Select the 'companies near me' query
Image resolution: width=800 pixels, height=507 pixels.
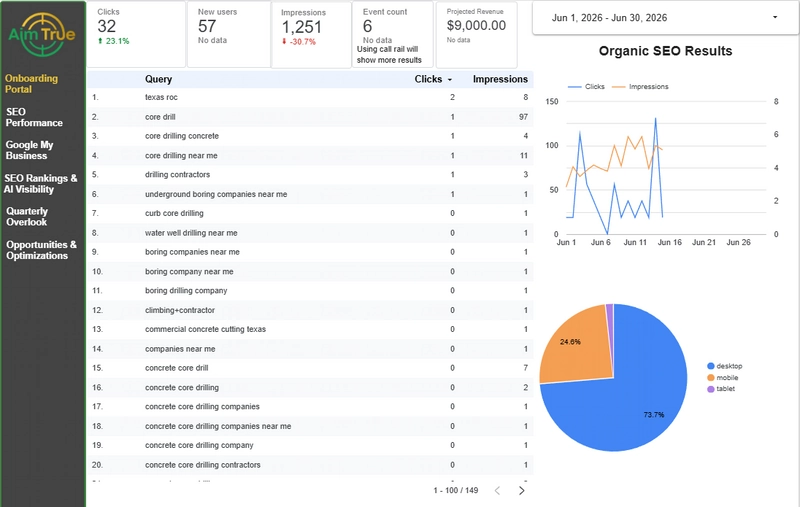click(x=180, y=349)
